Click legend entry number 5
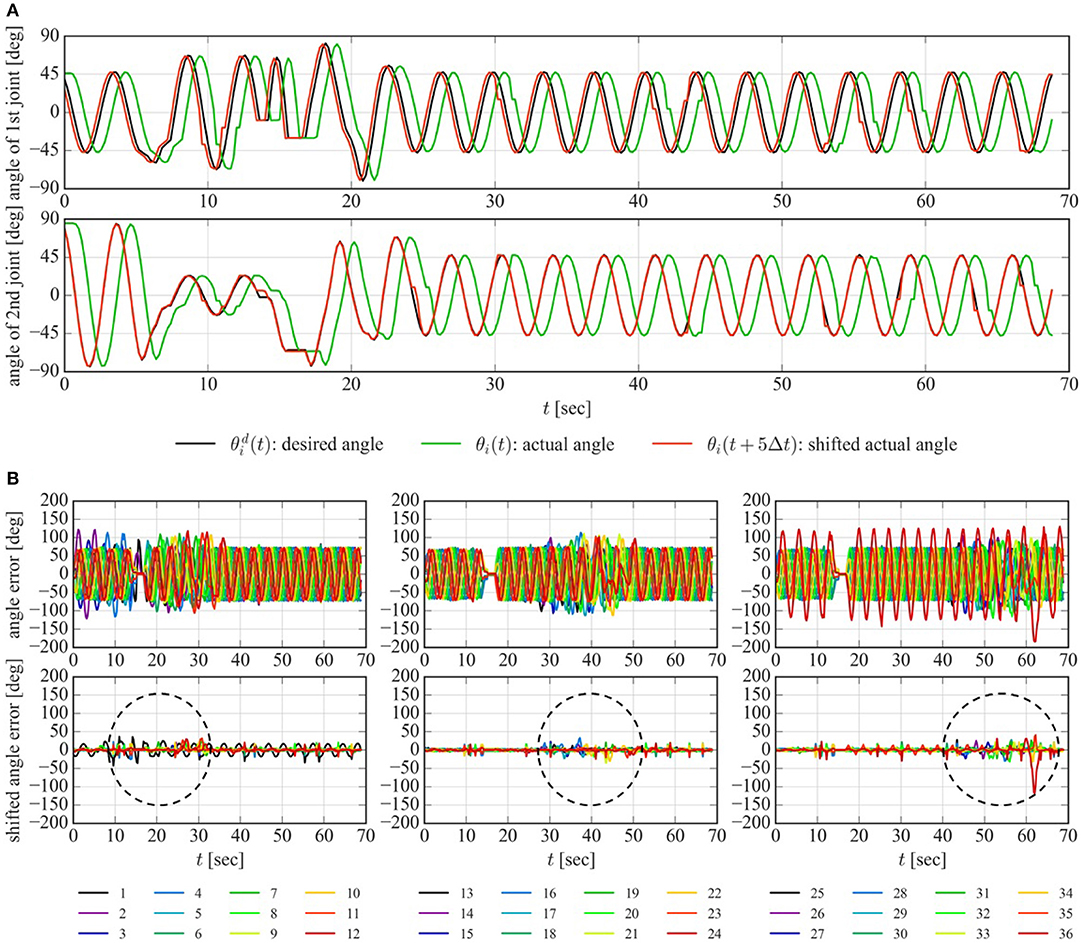Image resolution: width=1084 pixels, height=943 pixels. click(x=198, y=913)
